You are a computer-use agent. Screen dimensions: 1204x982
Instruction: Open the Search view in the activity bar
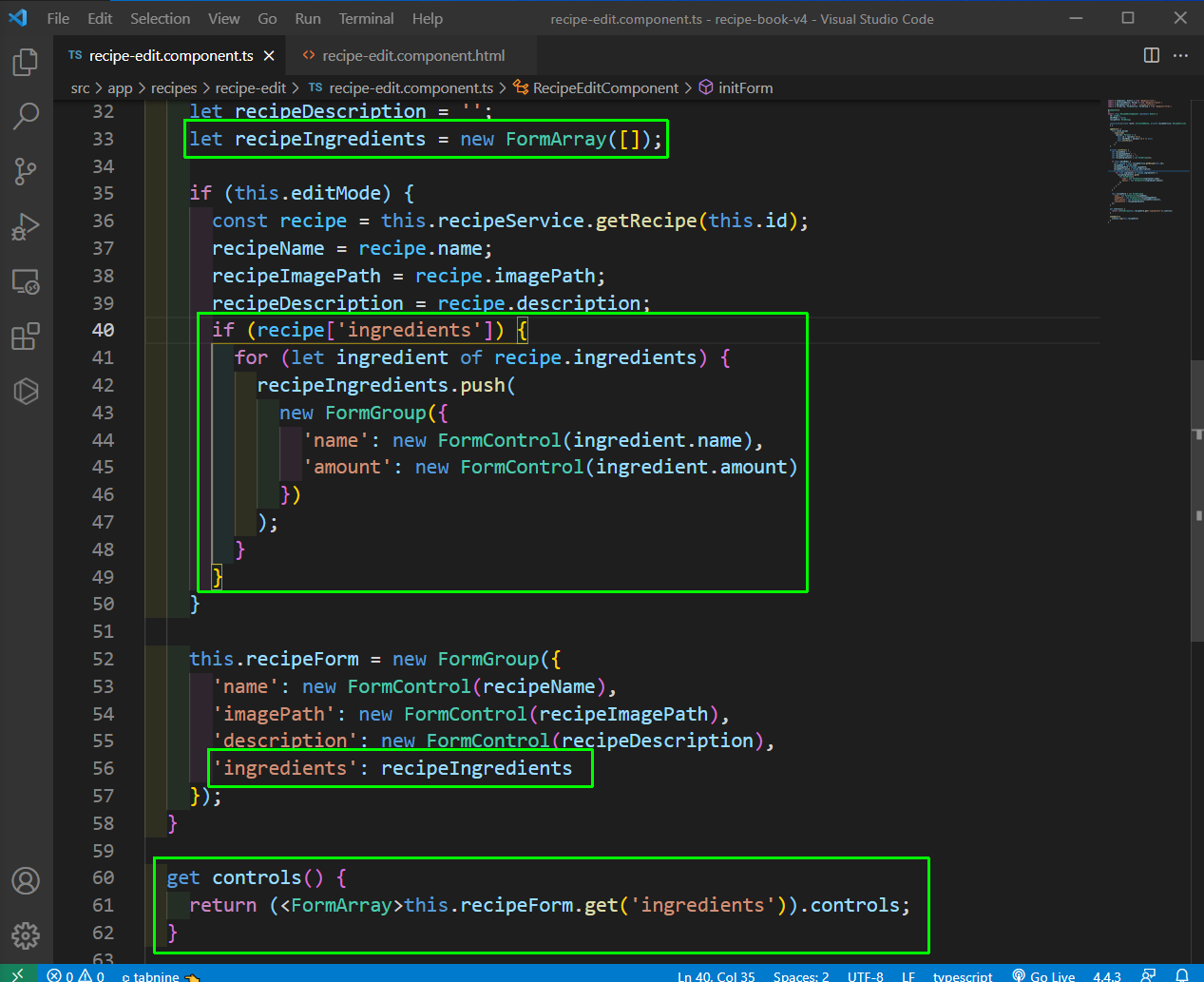[x=26, y=117]
